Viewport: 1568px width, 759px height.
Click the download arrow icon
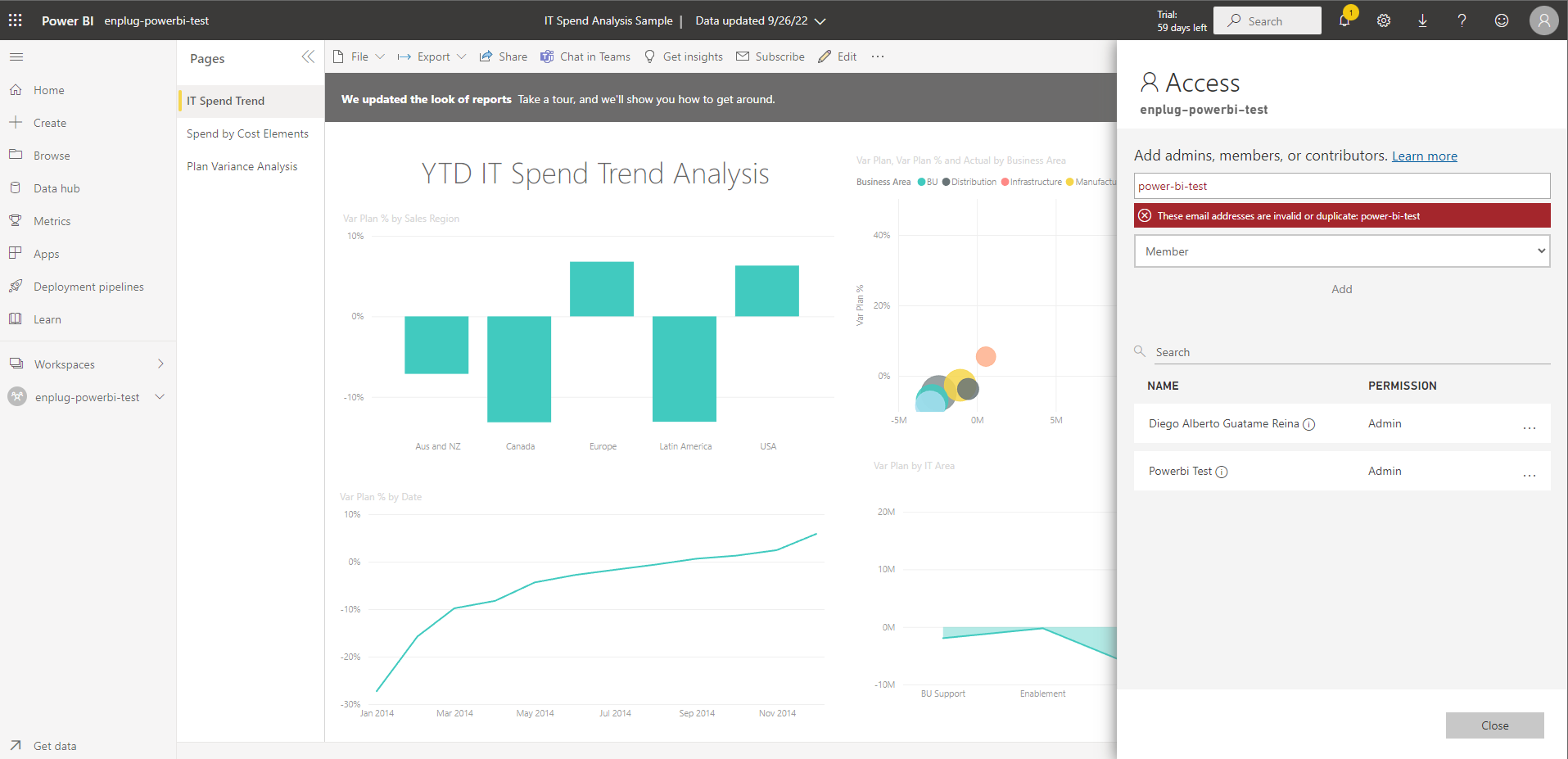[1423, 20]
